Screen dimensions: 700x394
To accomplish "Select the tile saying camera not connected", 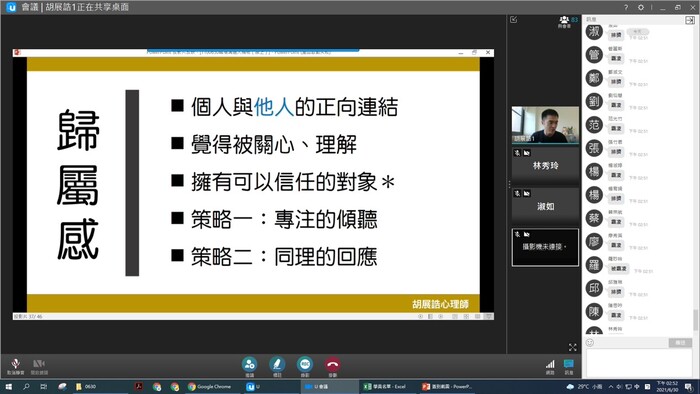I will tap(545, 248).
